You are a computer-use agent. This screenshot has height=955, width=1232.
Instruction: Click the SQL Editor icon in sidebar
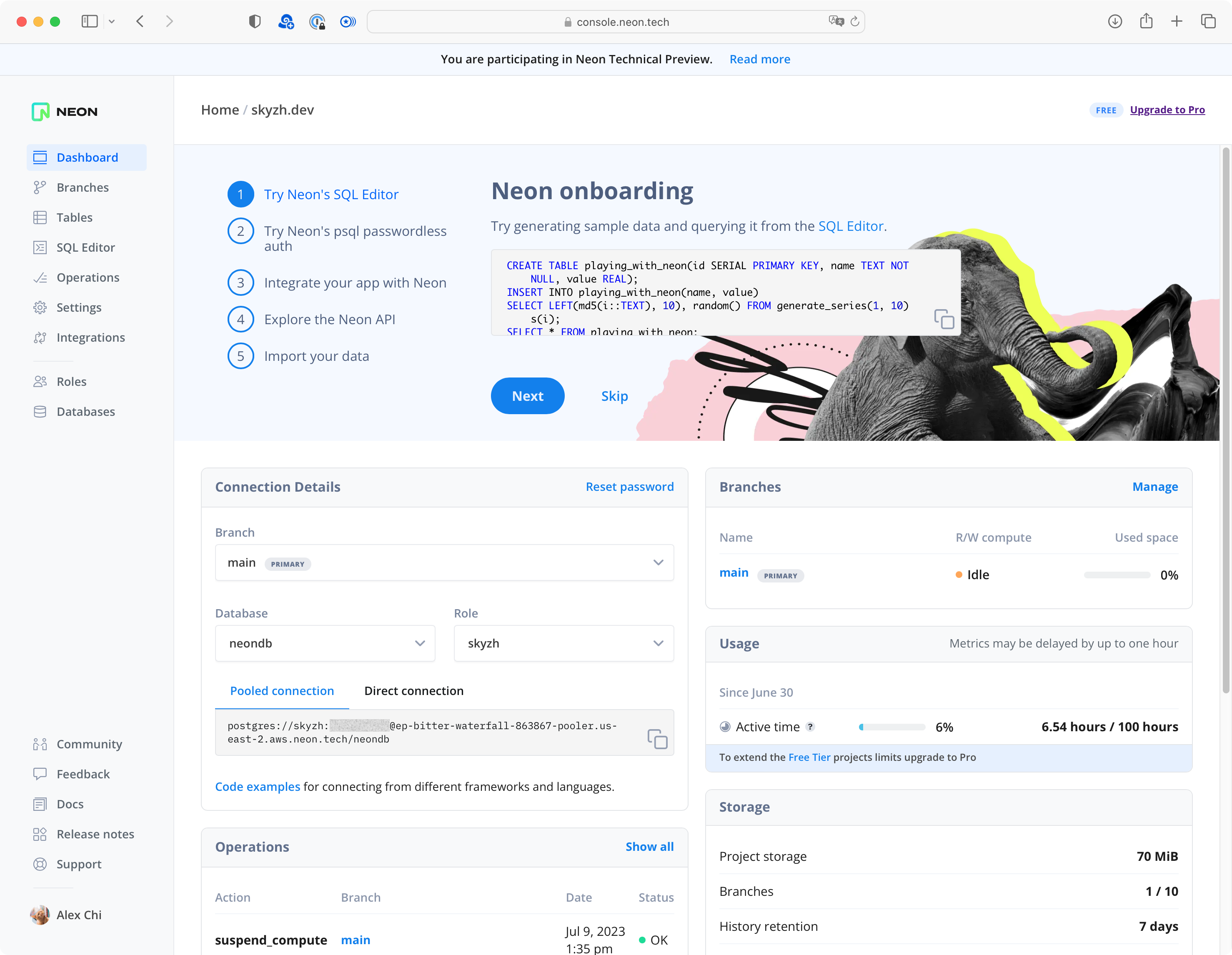[x=39, y=247]
